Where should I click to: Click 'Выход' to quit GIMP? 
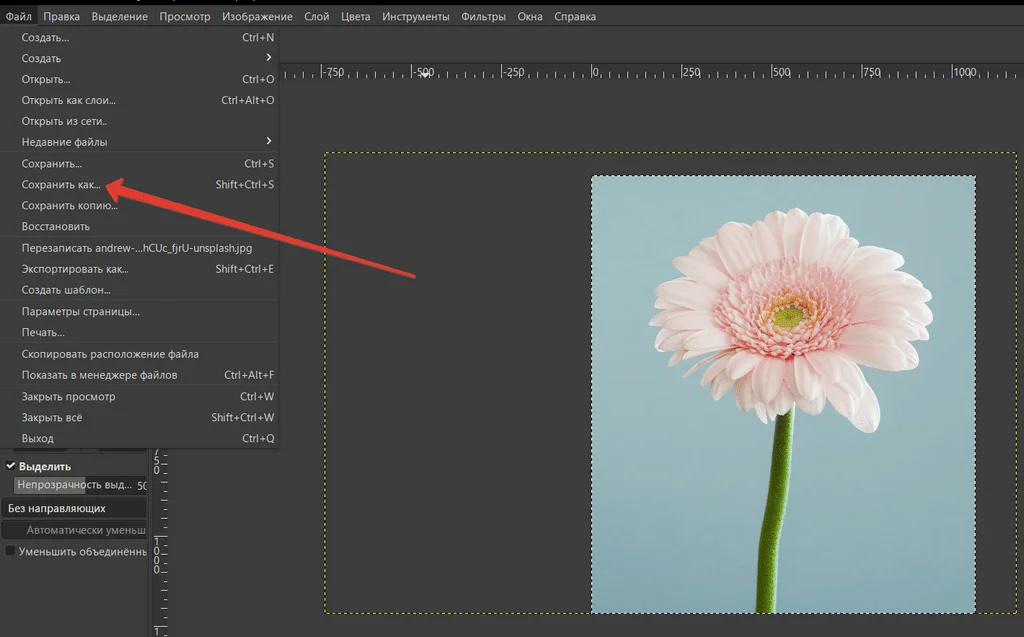pyautogui.click(x=38, y=439)
